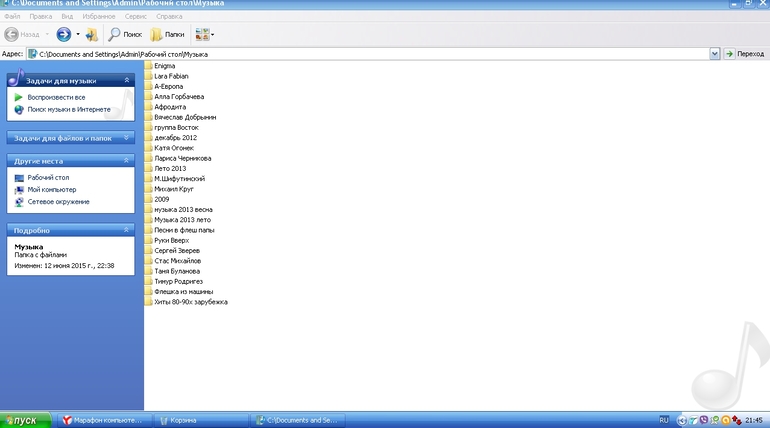Open the address bar dropdown arrow
The image size is (770, 428).
(x=714, y=53)
